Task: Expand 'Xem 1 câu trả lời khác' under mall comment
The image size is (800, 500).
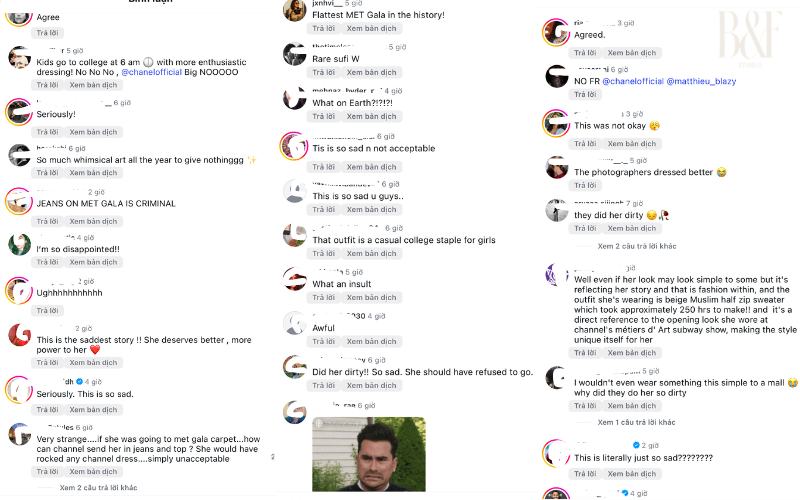Action: point(636,422)
